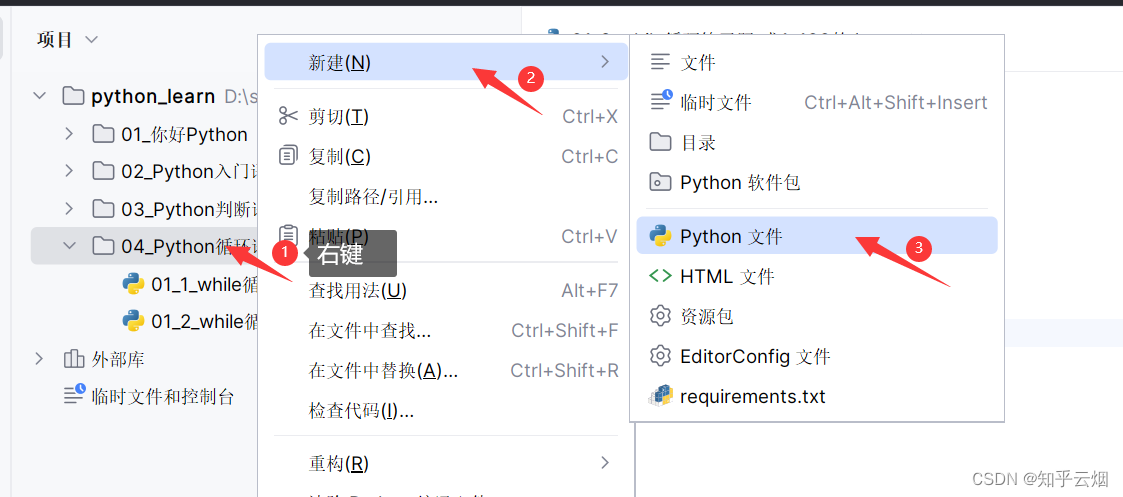The image size is (1123, 497).
Task: Create a new 文件 from the submenu
Action: (x=816, y=62)
